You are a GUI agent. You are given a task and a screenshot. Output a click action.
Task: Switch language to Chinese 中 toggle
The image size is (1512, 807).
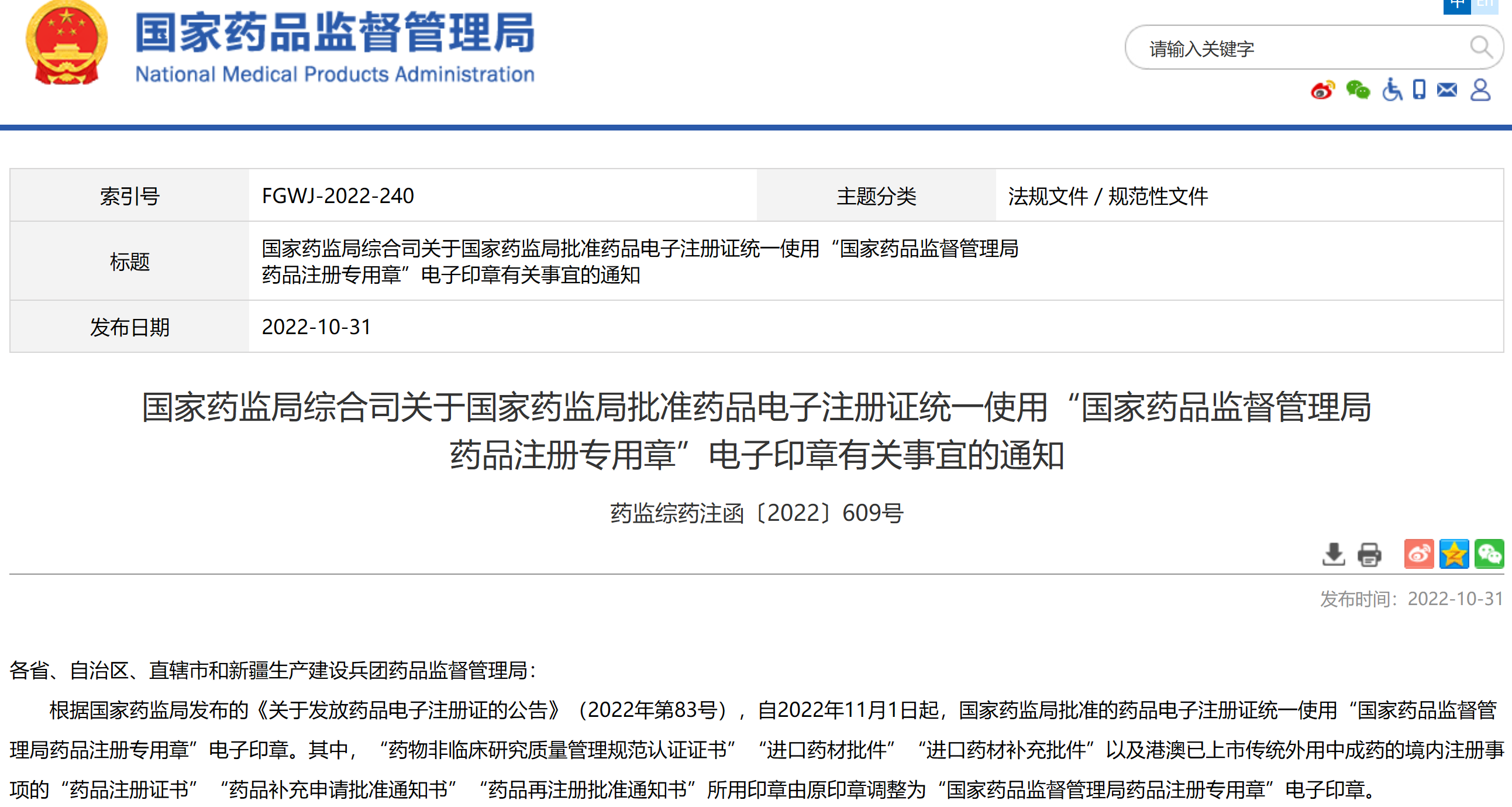tap(1457, 5)
